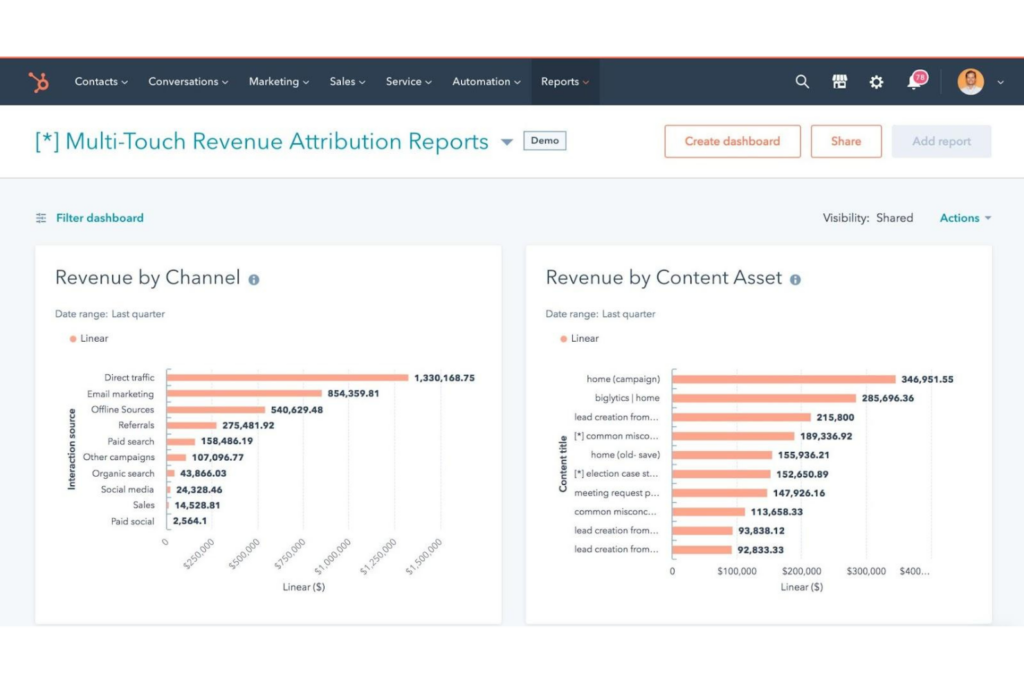
Task: Click the value 113,658.33
Action: pyautogui.click(x=776, y=512)
